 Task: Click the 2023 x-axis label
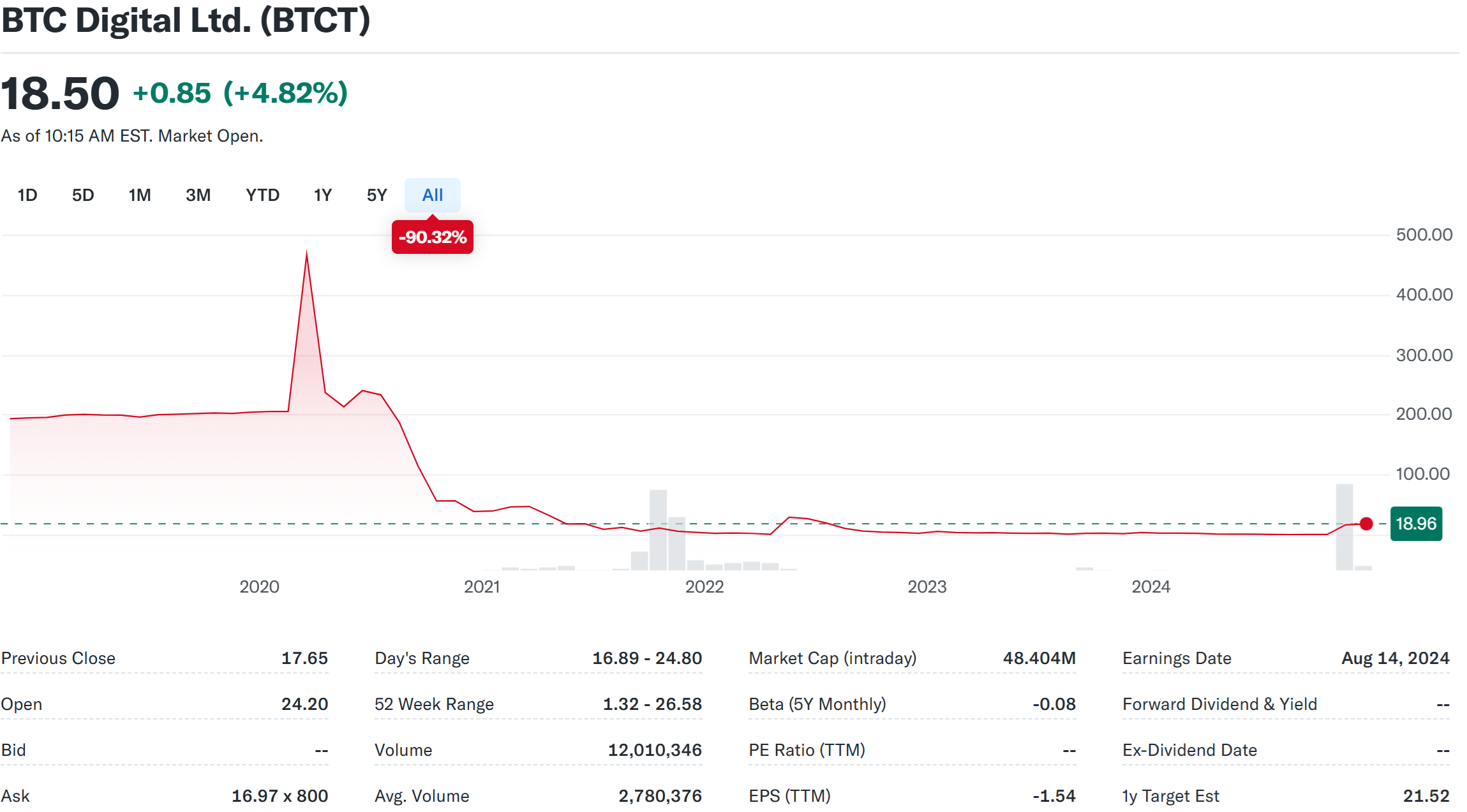[x=927, y=587]
